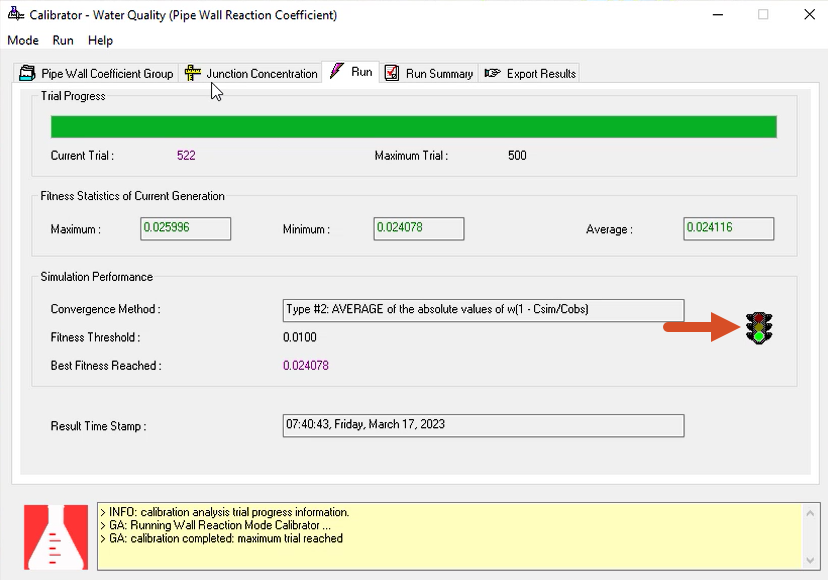
Task: Click the Maximum Trial value 500
Action: point(517,155)
